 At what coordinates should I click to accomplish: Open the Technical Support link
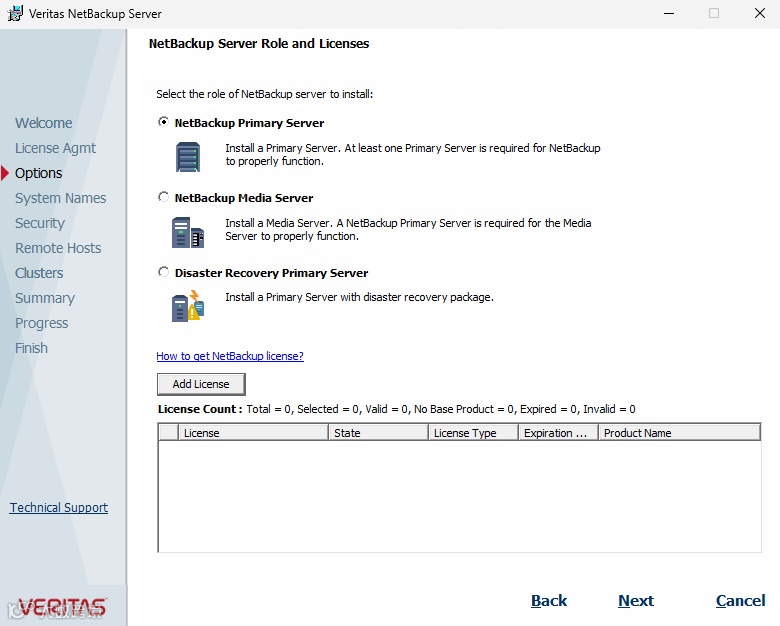[x=59, y=508]
